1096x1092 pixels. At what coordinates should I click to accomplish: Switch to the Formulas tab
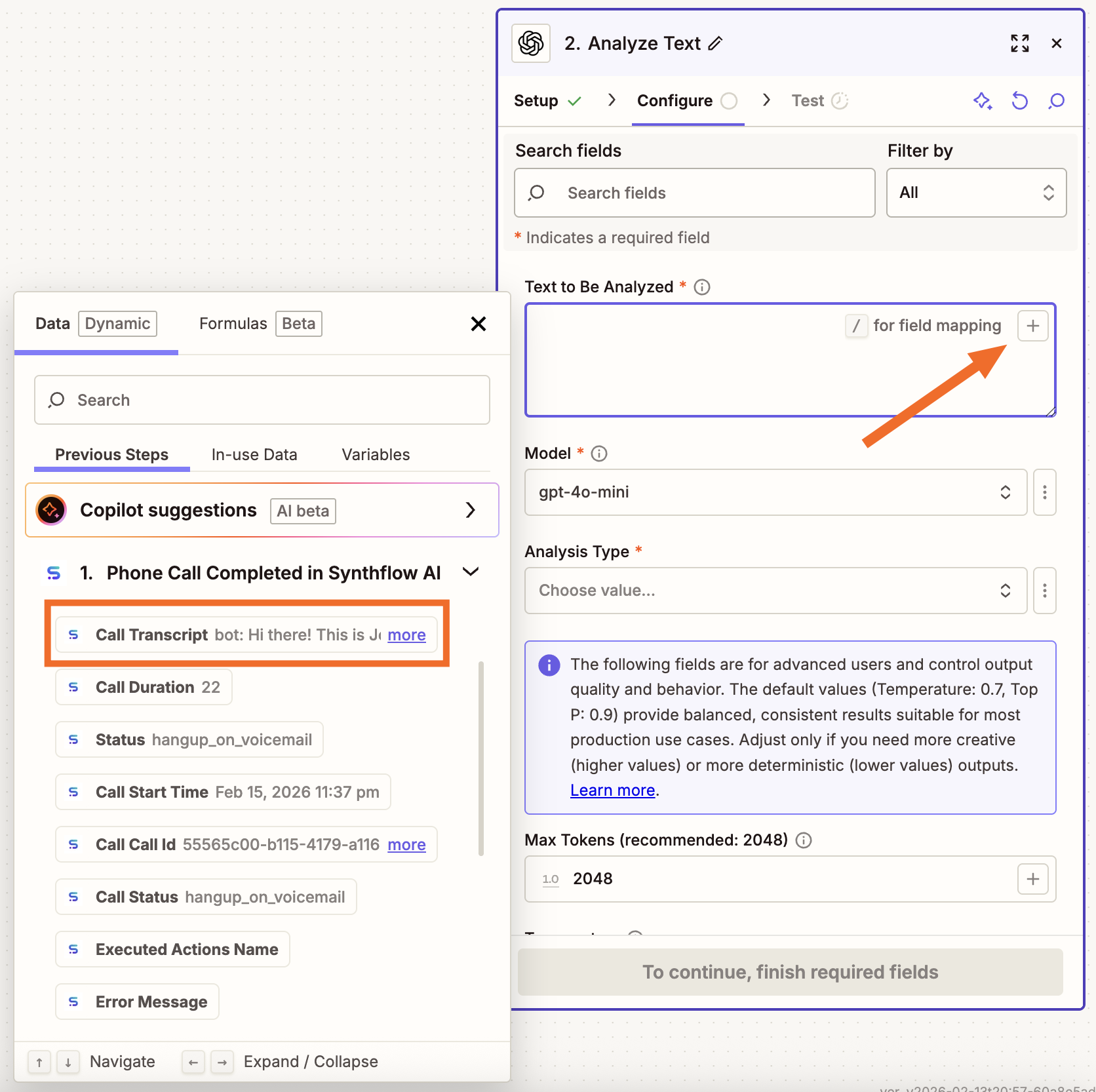tap(233, 323)
